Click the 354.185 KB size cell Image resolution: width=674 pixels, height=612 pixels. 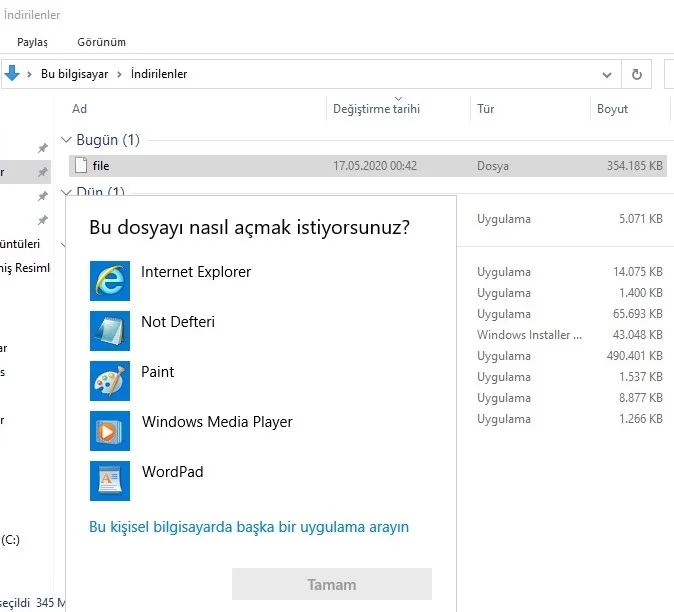[x=634, y=166]
